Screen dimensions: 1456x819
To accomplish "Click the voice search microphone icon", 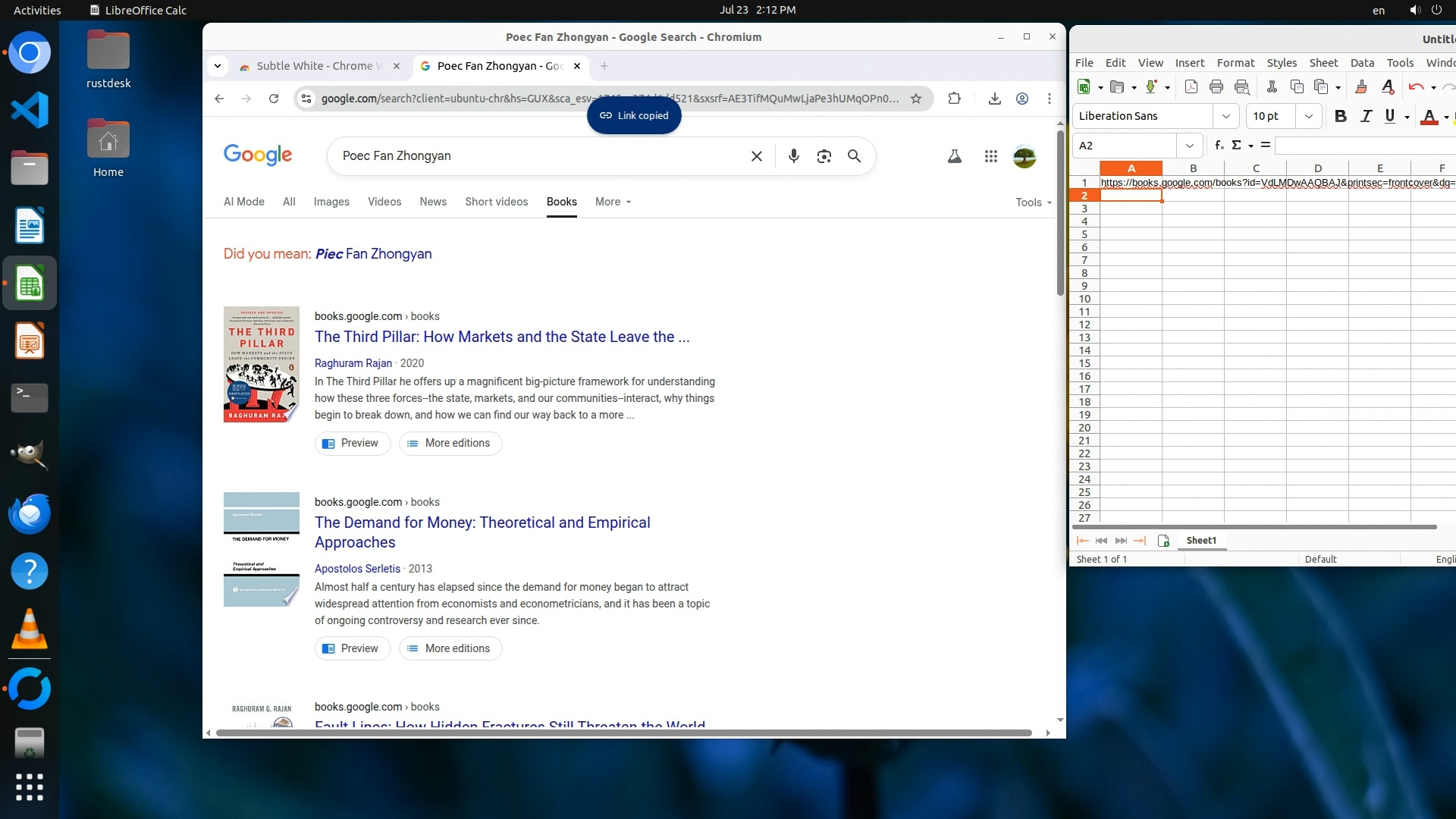I will (793, 156).
